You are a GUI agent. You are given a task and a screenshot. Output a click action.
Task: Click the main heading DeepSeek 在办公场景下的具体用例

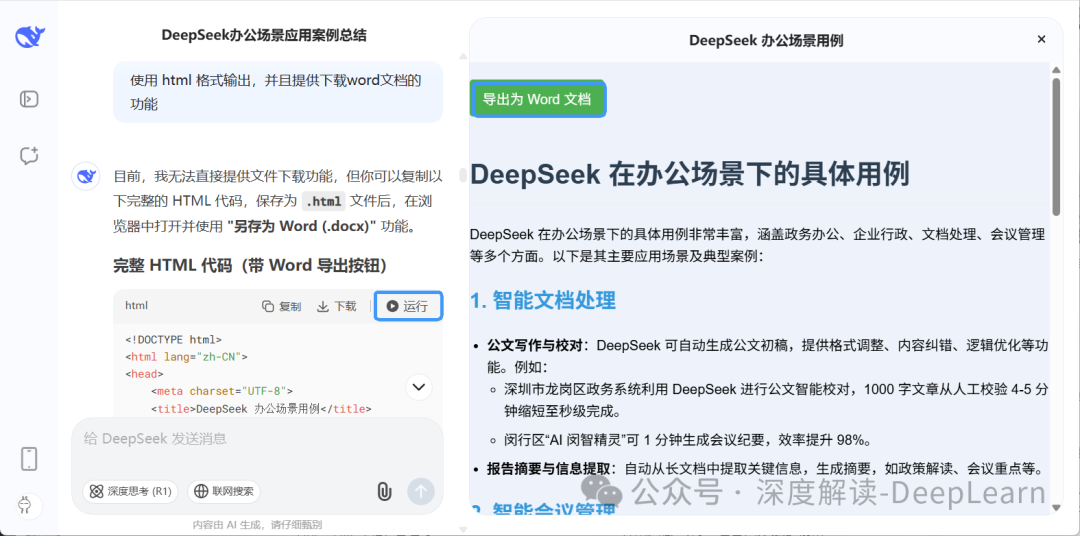[690, 174]
